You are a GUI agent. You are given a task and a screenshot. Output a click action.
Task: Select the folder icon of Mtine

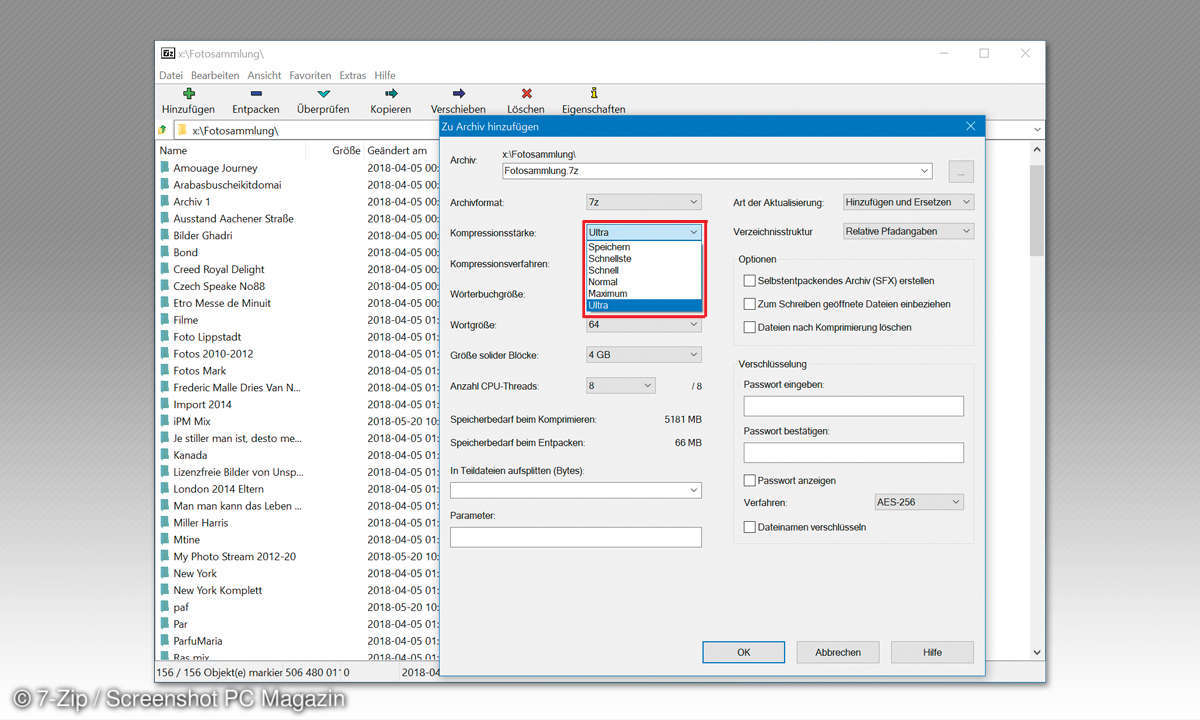[x=164, y=539]
